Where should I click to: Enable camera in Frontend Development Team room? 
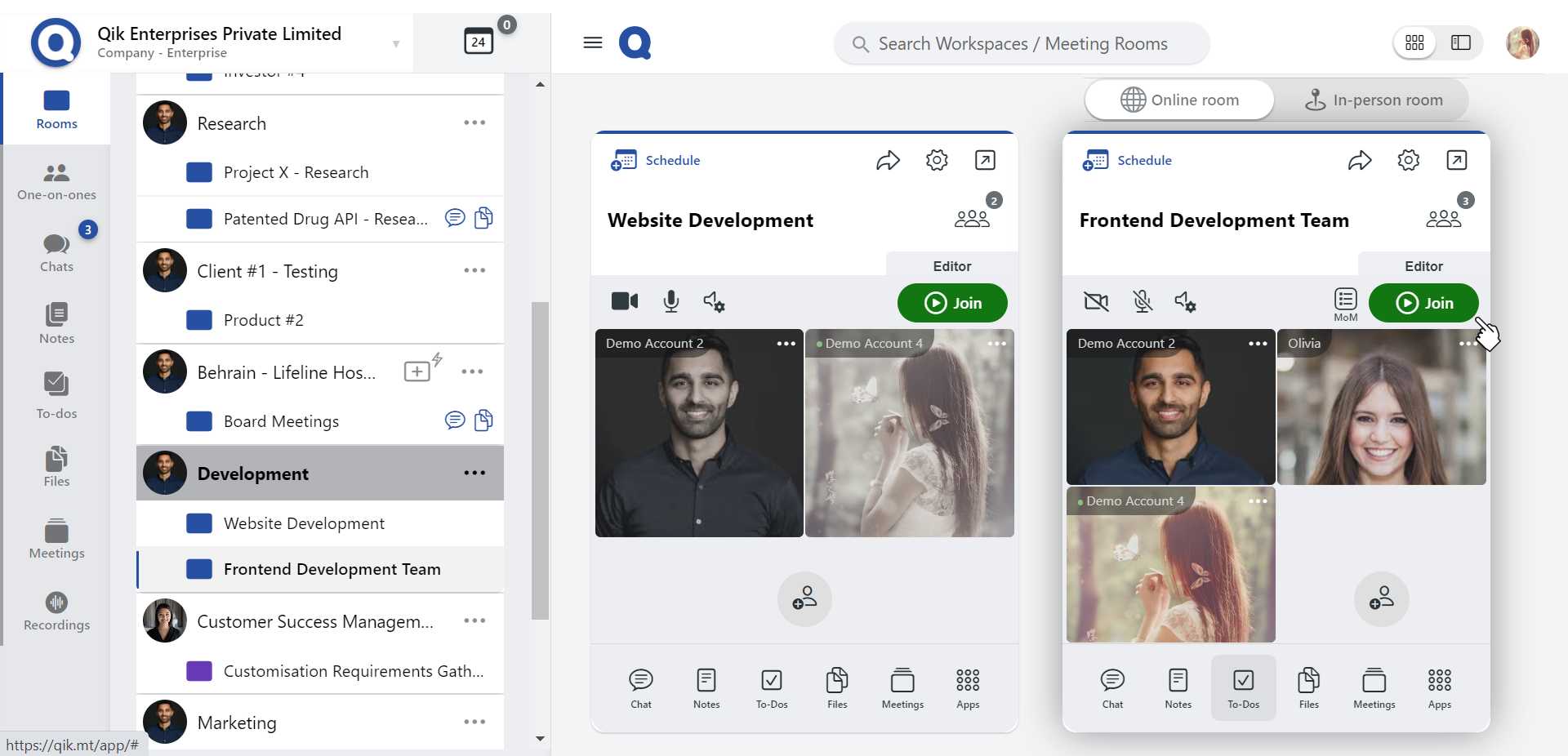click(x=1096, y=302)
